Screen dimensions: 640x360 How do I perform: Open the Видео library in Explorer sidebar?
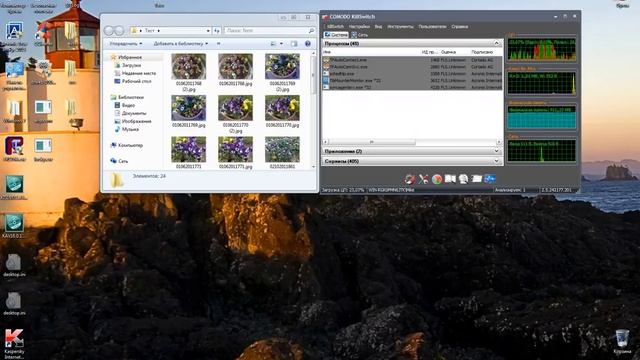125,105
